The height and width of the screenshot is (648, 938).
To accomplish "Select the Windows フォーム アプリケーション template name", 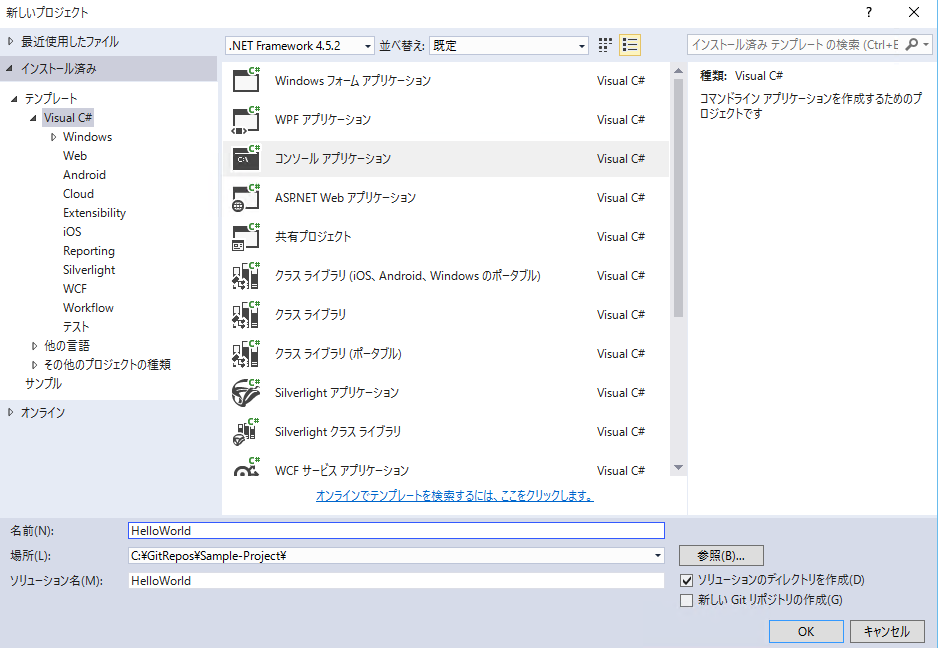I will pos(353,81).
